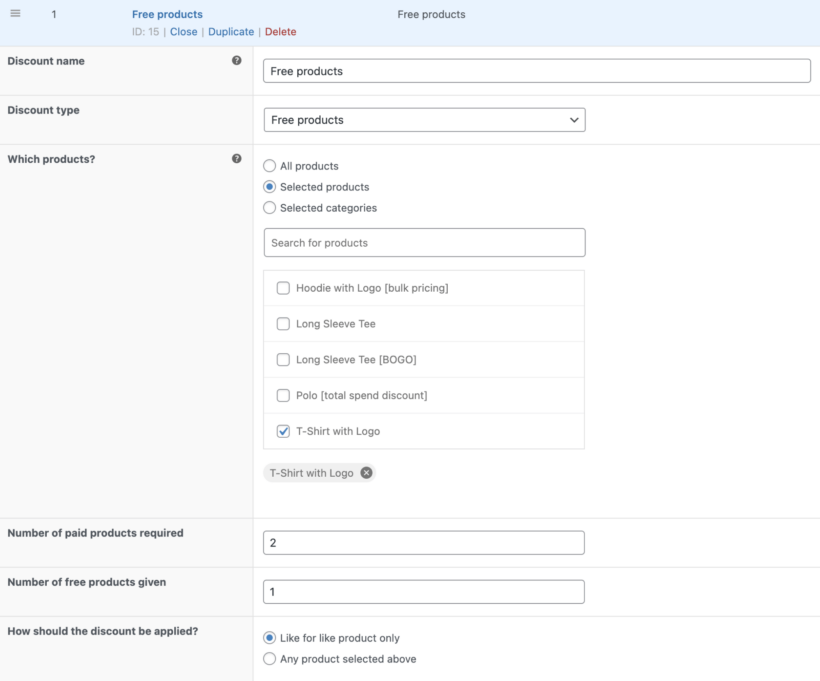Click the Duplicate link
820x681 pixels.
point(230,31)
